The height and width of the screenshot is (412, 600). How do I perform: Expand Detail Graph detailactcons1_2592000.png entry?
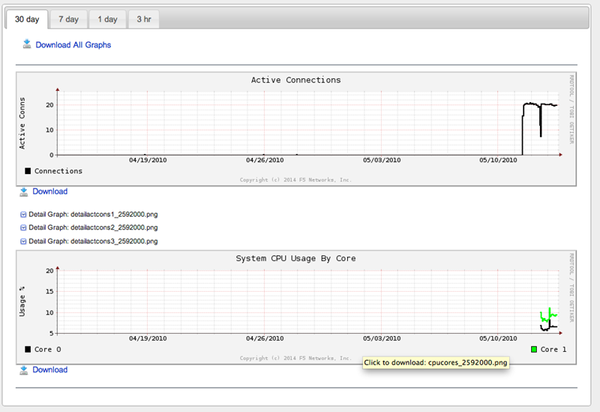click(x=87, y=215)
